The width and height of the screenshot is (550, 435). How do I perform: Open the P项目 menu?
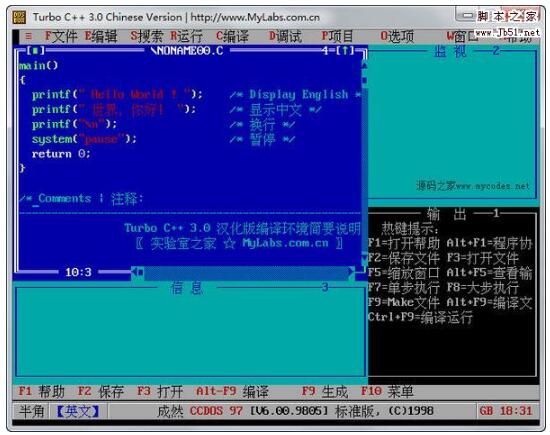click(x=337, y=36)
